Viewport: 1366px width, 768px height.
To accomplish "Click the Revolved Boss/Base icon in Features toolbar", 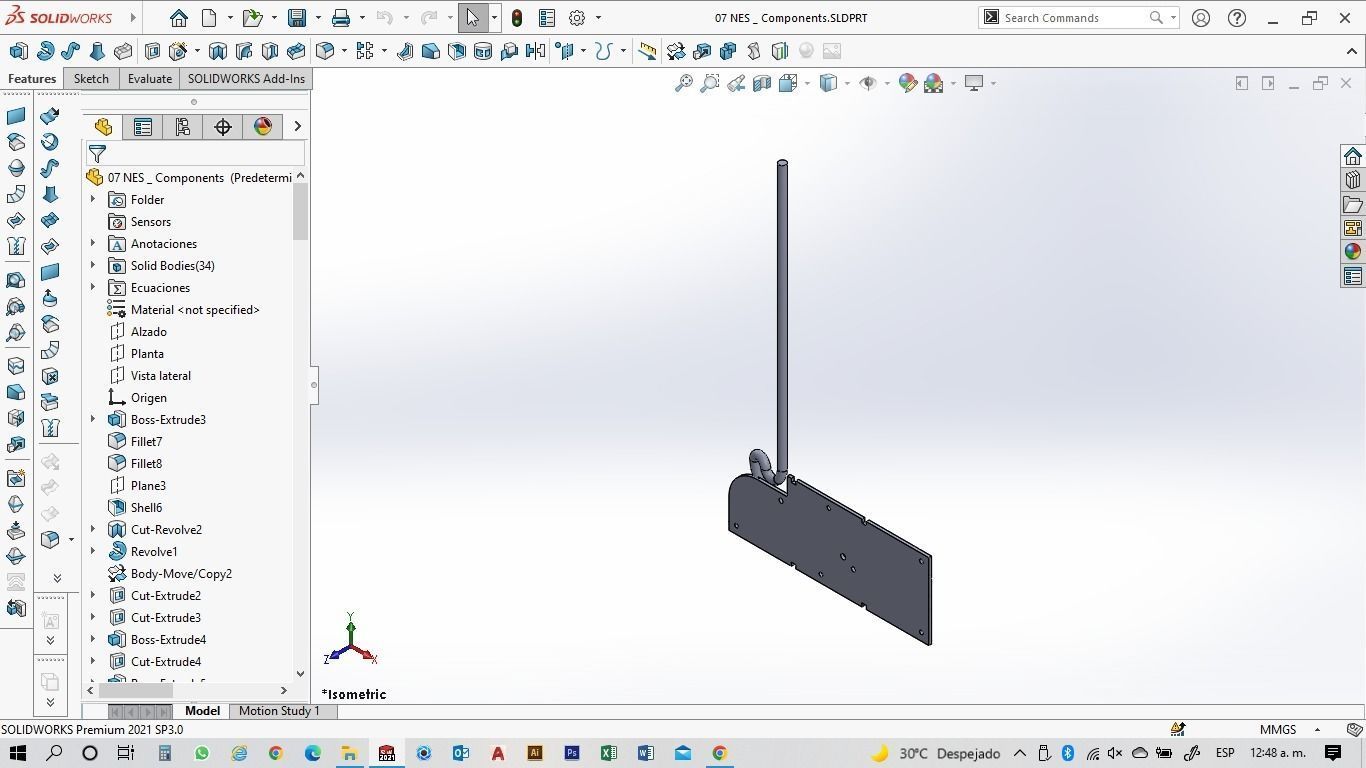I will (45, 51).
